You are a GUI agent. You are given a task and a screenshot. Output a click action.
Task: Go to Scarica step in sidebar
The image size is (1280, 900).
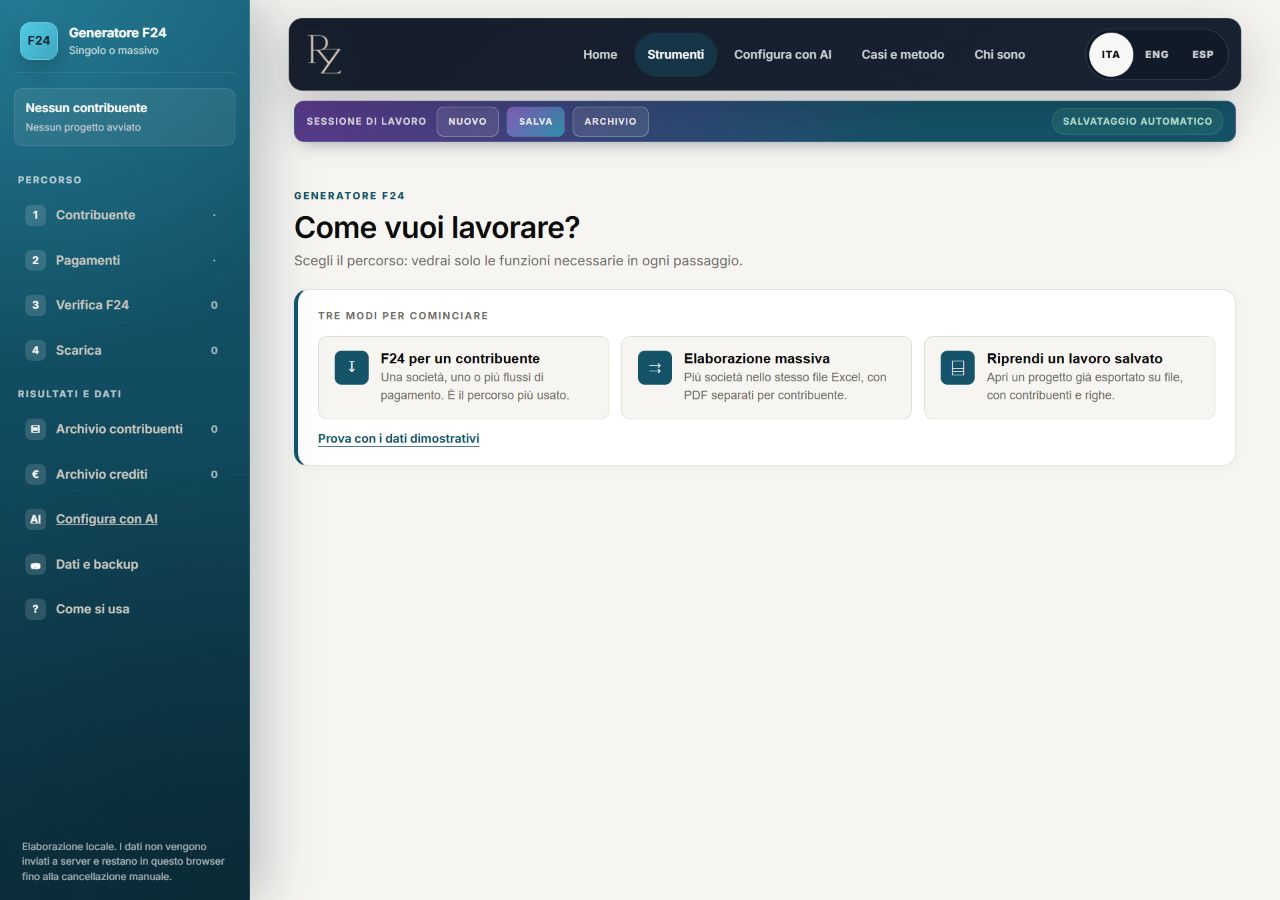coord(125,350)
